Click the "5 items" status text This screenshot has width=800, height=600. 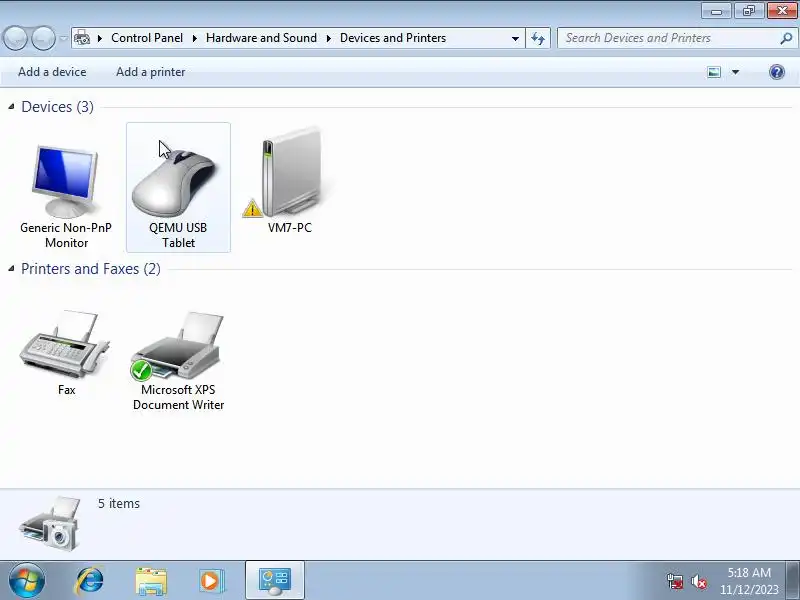(x=119, y=503)
